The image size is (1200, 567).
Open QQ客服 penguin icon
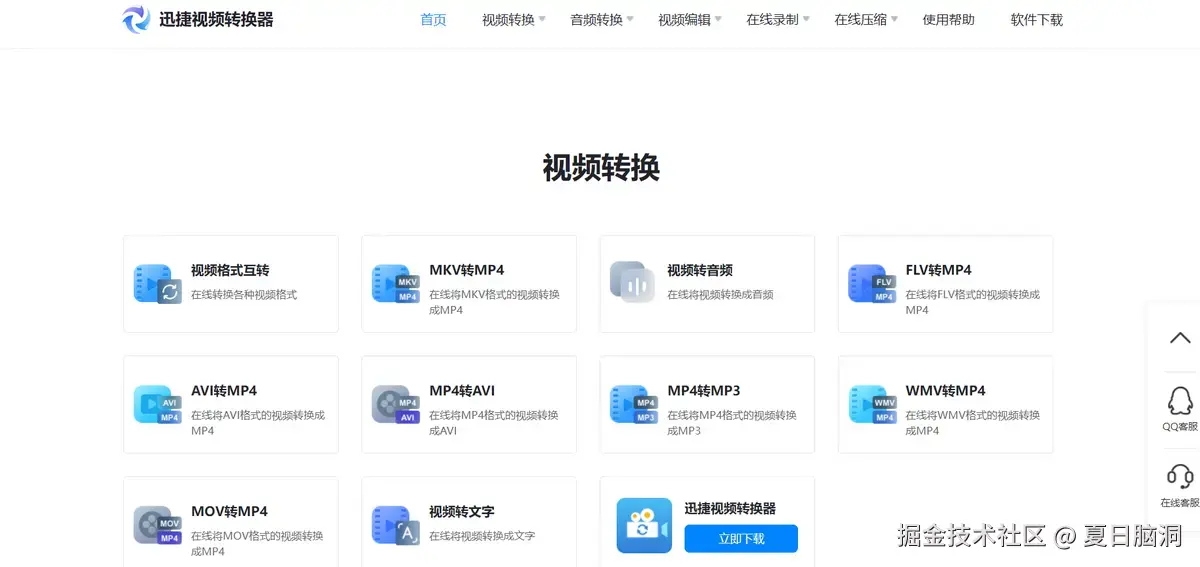click(x=1180, y=401)
